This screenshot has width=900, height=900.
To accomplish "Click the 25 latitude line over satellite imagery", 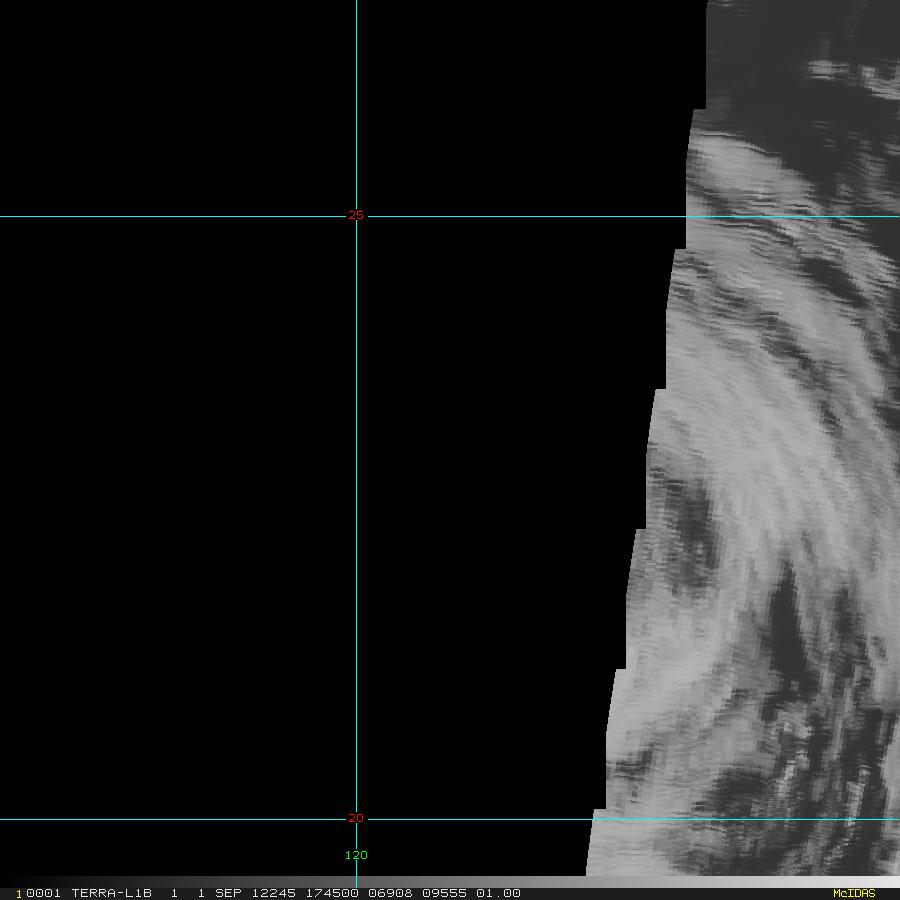I will (793, 216).
